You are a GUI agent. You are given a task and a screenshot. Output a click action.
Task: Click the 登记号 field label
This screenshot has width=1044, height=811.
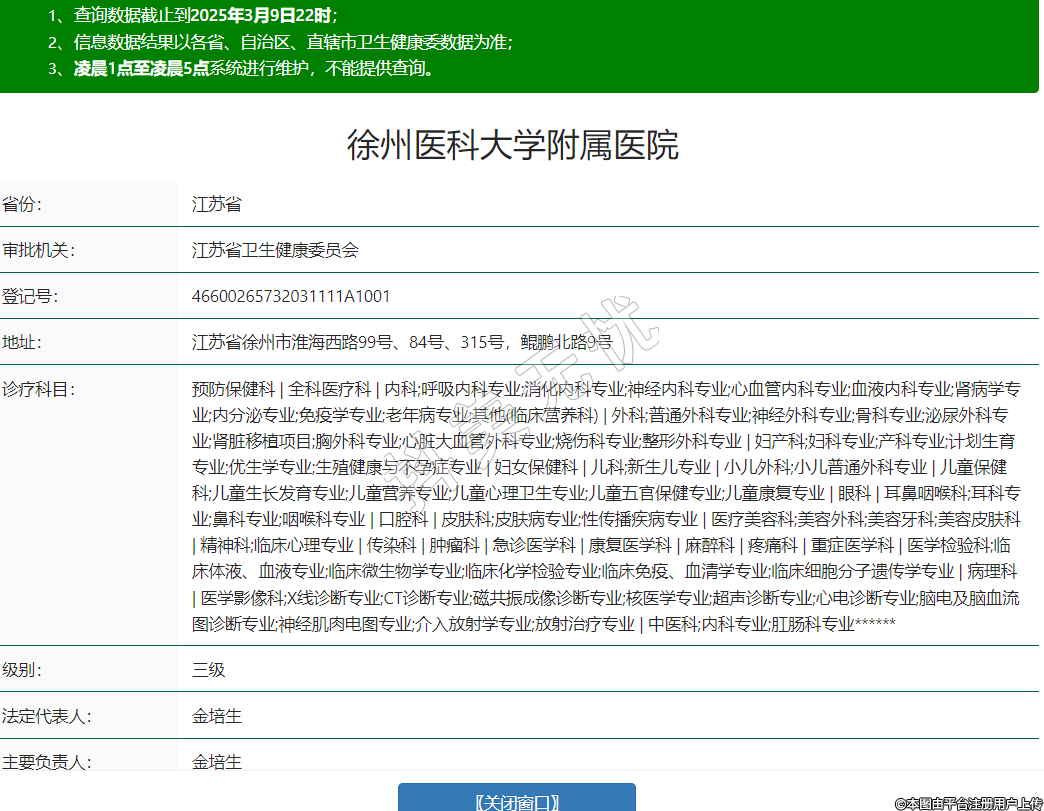[x=29, y=296]
